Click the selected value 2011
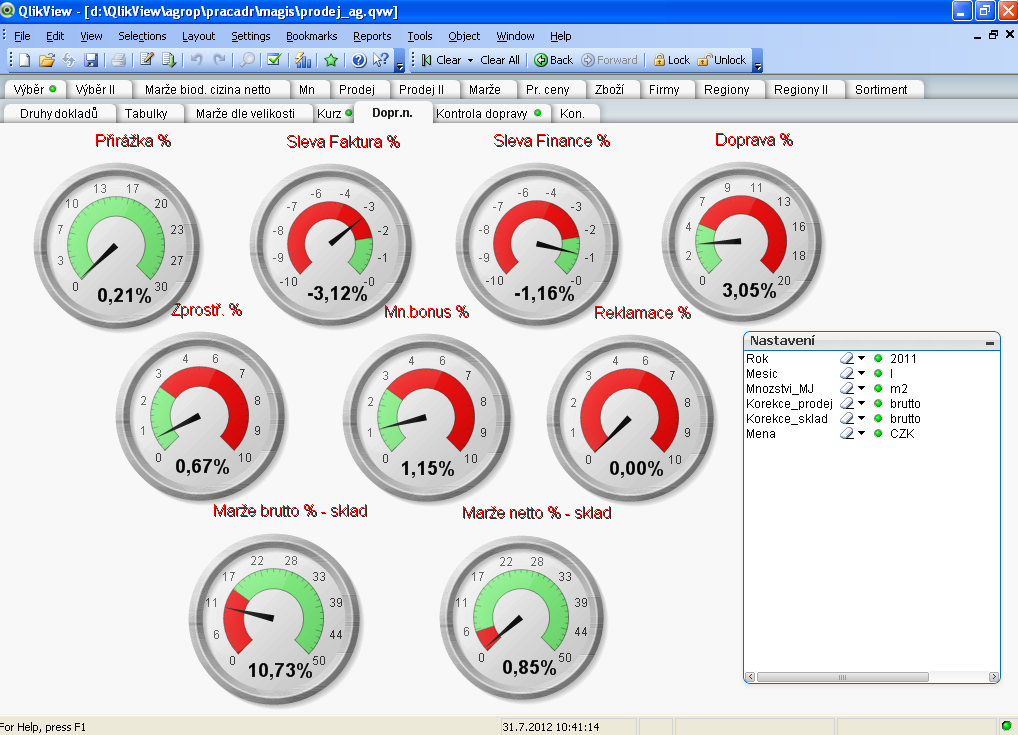1018x735 pixels. pos(903,358)
